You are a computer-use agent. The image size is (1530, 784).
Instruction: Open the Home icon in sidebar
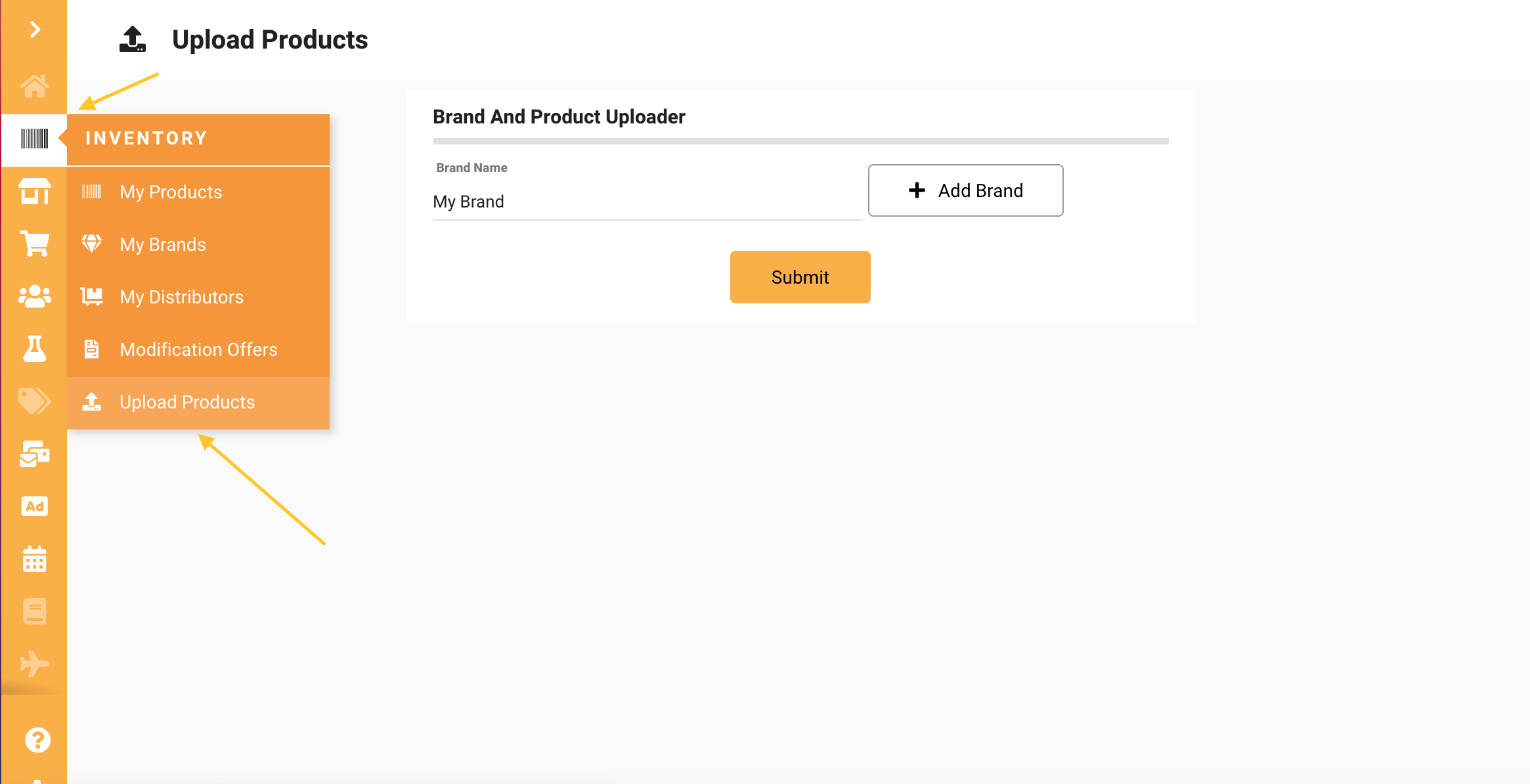pyautogui.click(x=34, y=85)
